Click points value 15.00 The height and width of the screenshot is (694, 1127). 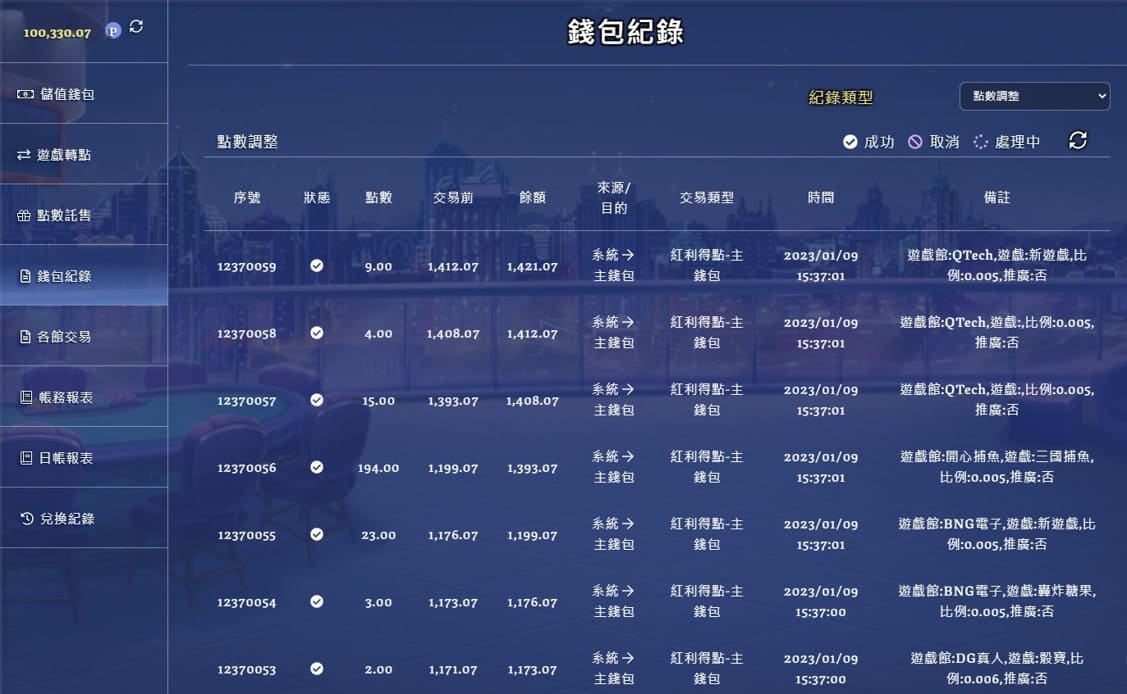click(x=378, y=401)
